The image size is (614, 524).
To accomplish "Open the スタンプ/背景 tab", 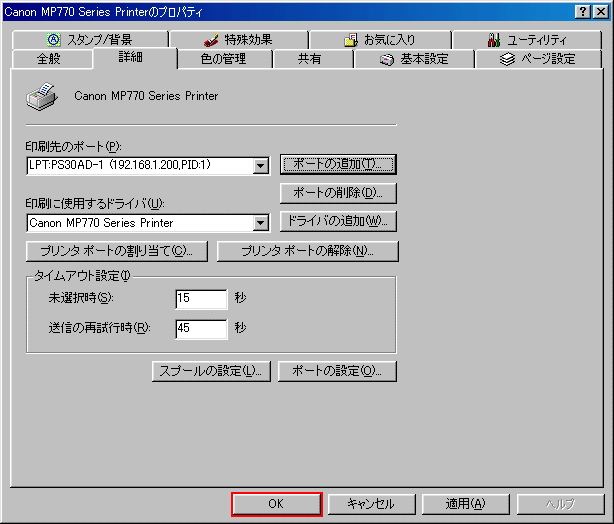I will point(90,40).
